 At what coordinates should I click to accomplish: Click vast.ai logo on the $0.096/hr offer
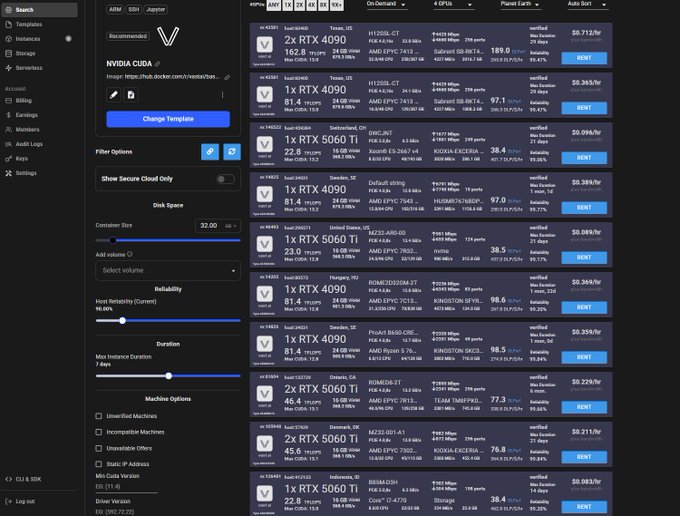(265, 144)
